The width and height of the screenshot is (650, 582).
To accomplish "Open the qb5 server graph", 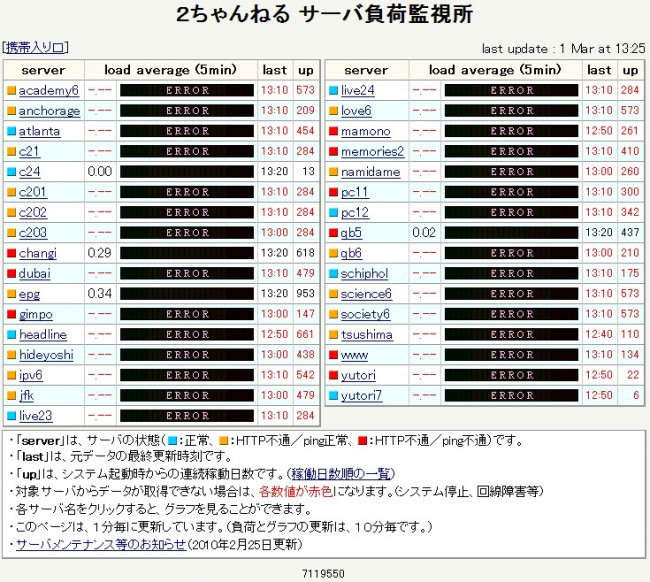I will [x=351, y=233].
